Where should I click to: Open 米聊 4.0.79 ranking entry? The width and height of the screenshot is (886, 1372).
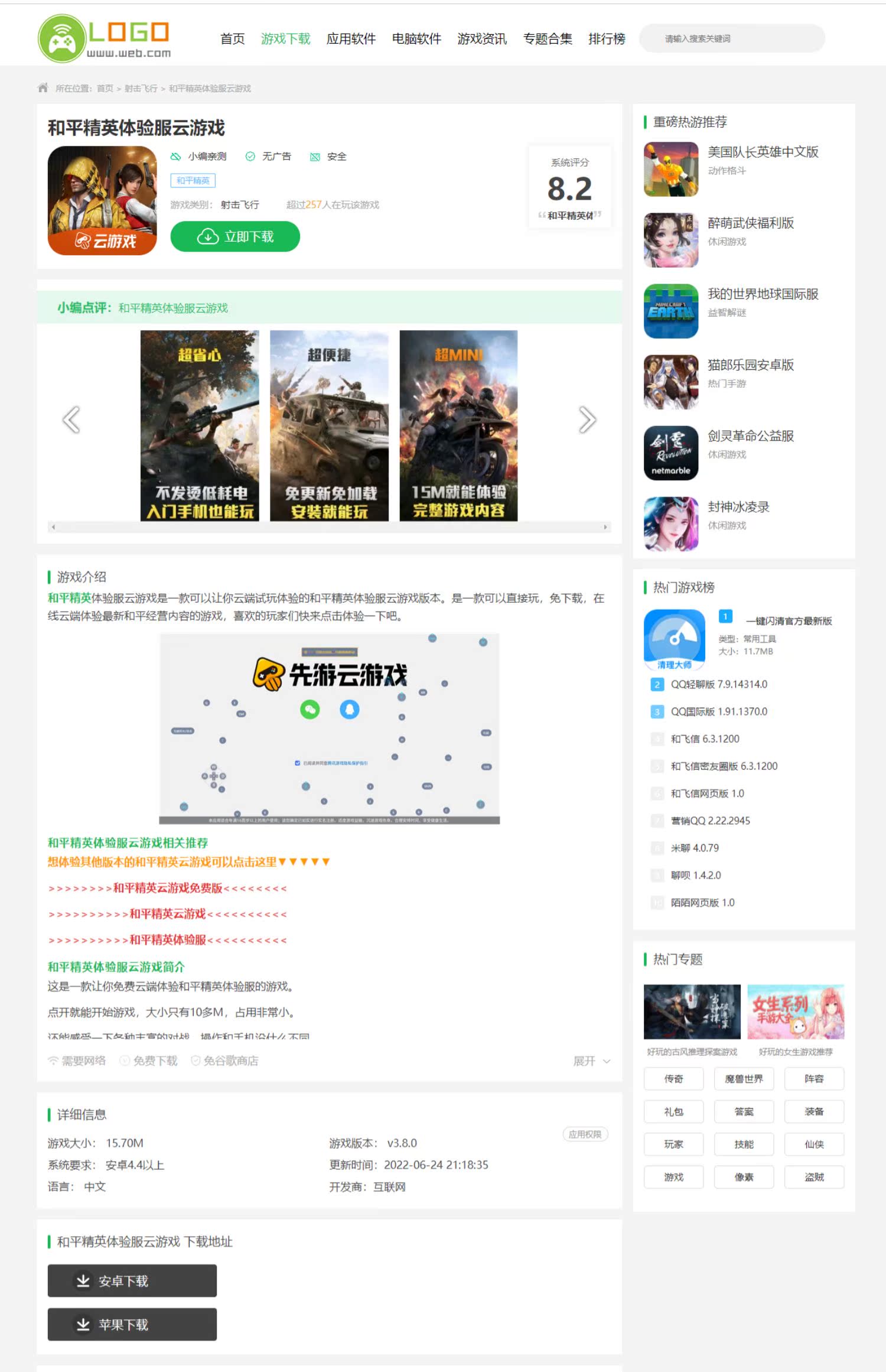[695, 848]
